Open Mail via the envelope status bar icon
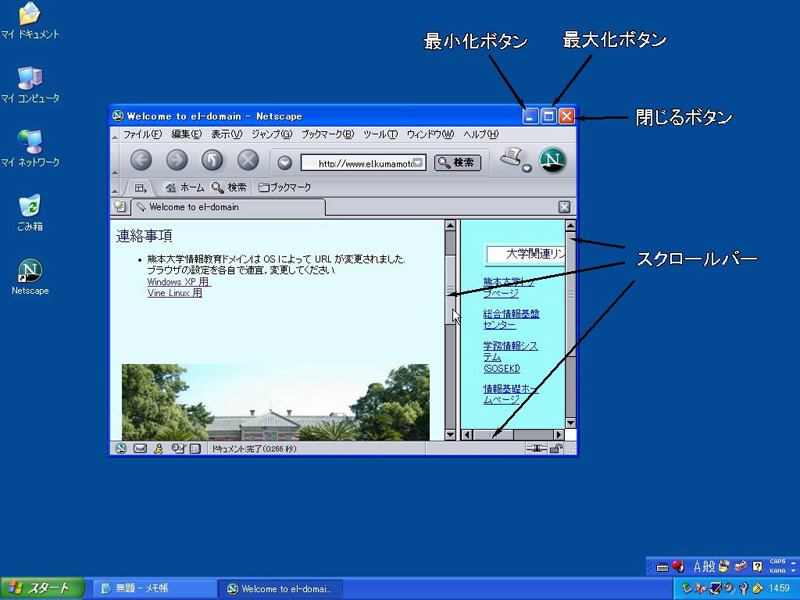 140,448
